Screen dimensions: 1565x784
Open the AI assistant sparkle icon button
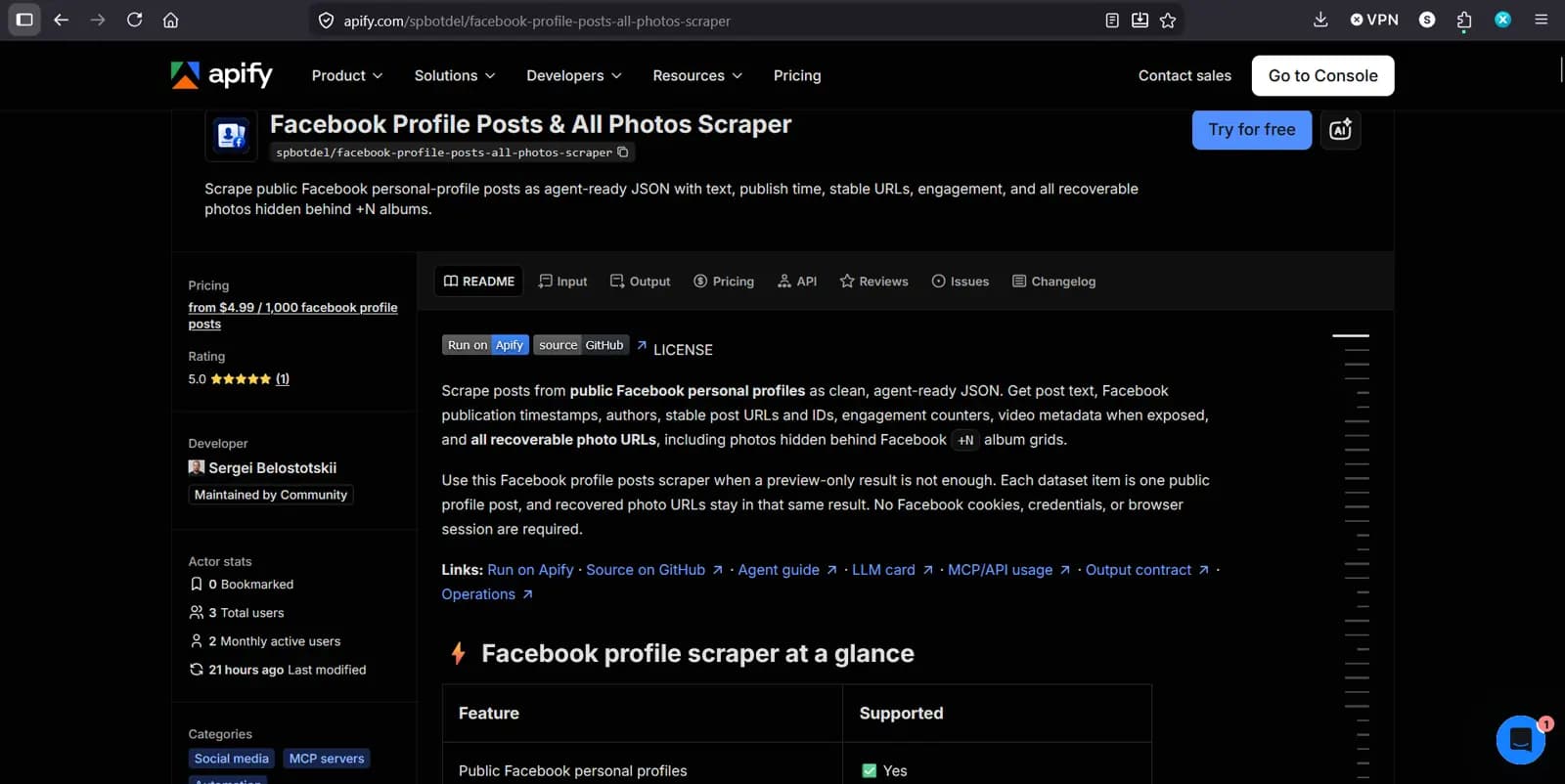pyautogui.click(x=1340, y=129)
